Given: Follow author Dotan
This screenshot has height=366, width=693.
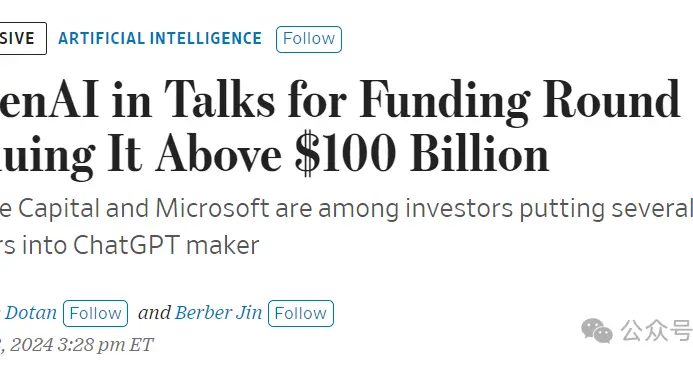Looking at the screenshot, I should [95, 313].
